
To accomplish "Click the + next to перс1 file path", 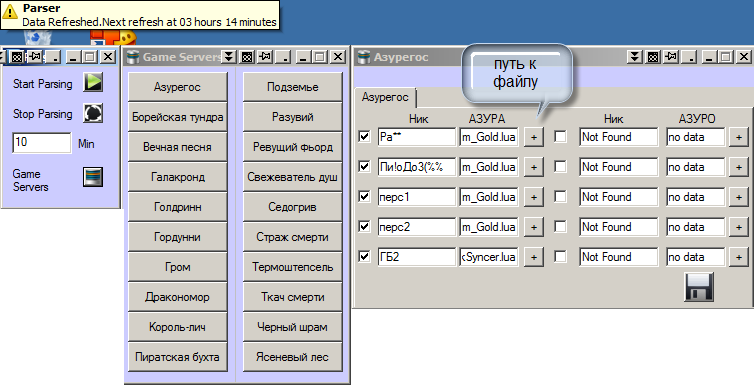I will 533,197.
